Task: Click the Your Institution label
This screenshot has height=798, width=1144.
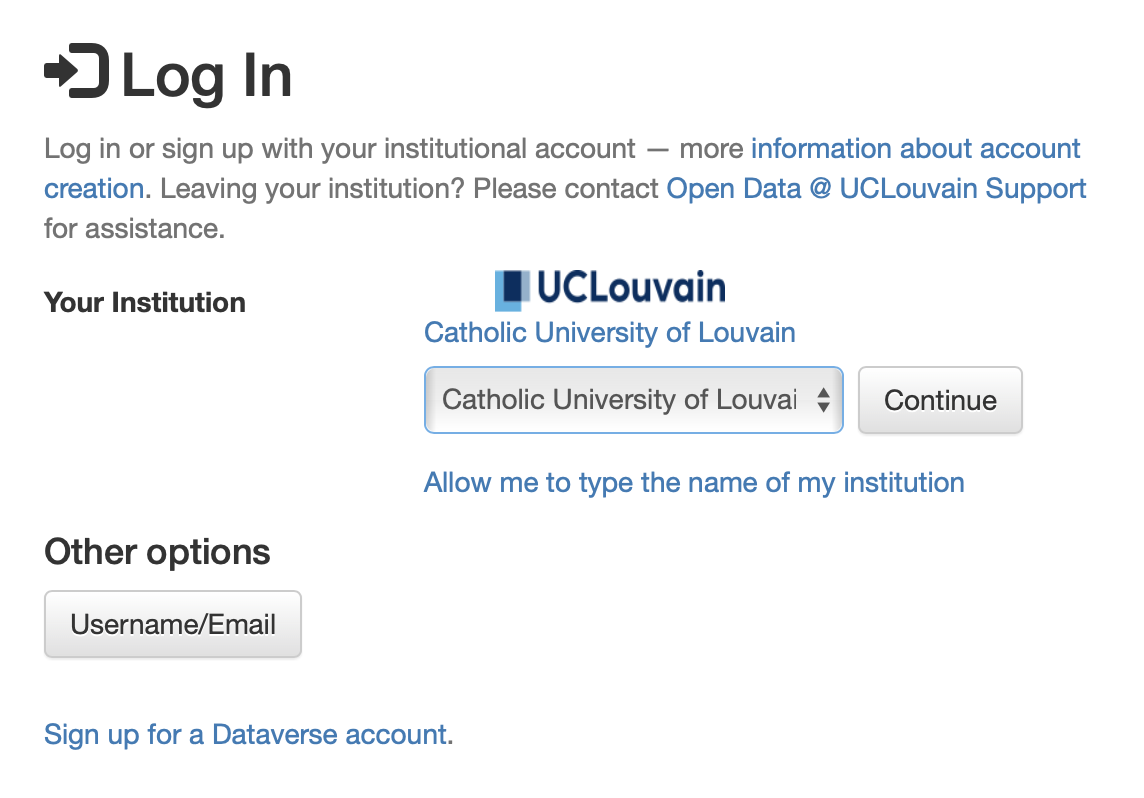Action: click(x=144, y=303)
